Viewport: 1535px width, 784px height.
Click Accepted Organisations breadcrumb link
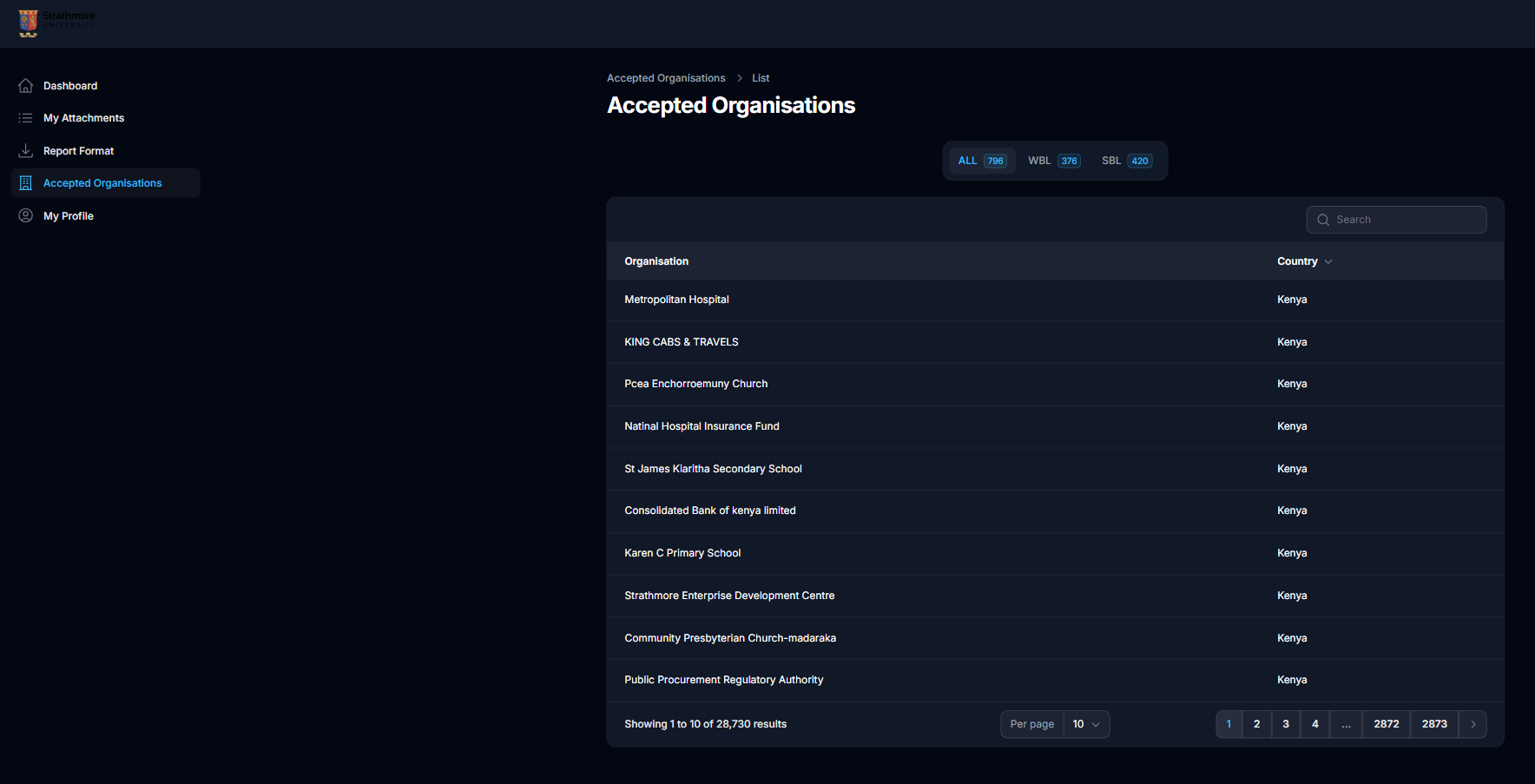pos(665,78)
